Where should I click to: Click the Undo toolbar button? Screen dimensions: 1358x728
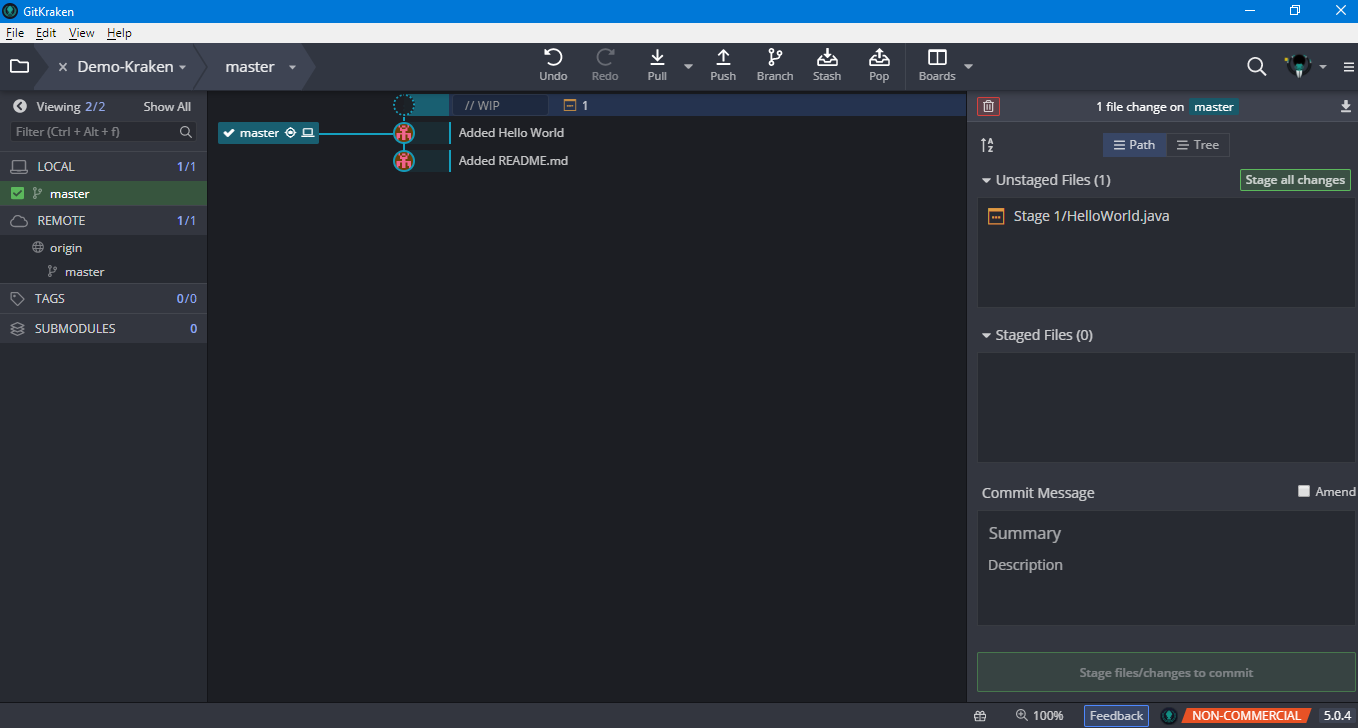point(553,65)
